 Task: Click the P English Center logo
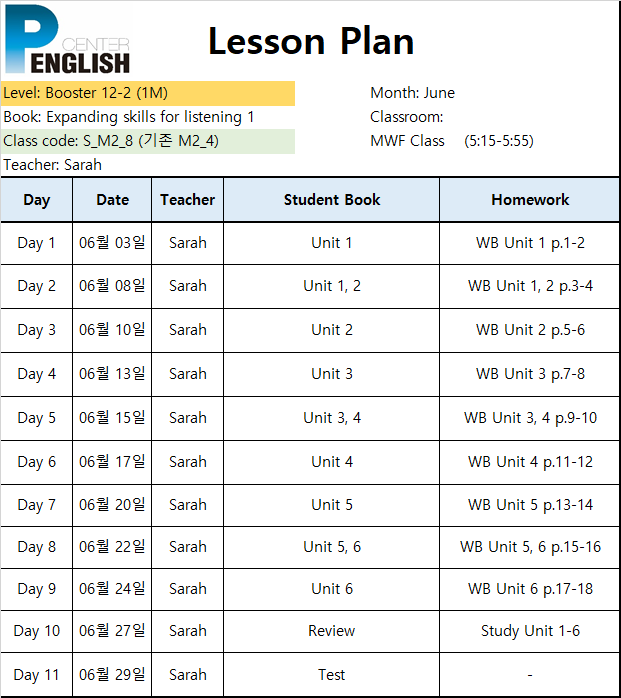(67, 40)
